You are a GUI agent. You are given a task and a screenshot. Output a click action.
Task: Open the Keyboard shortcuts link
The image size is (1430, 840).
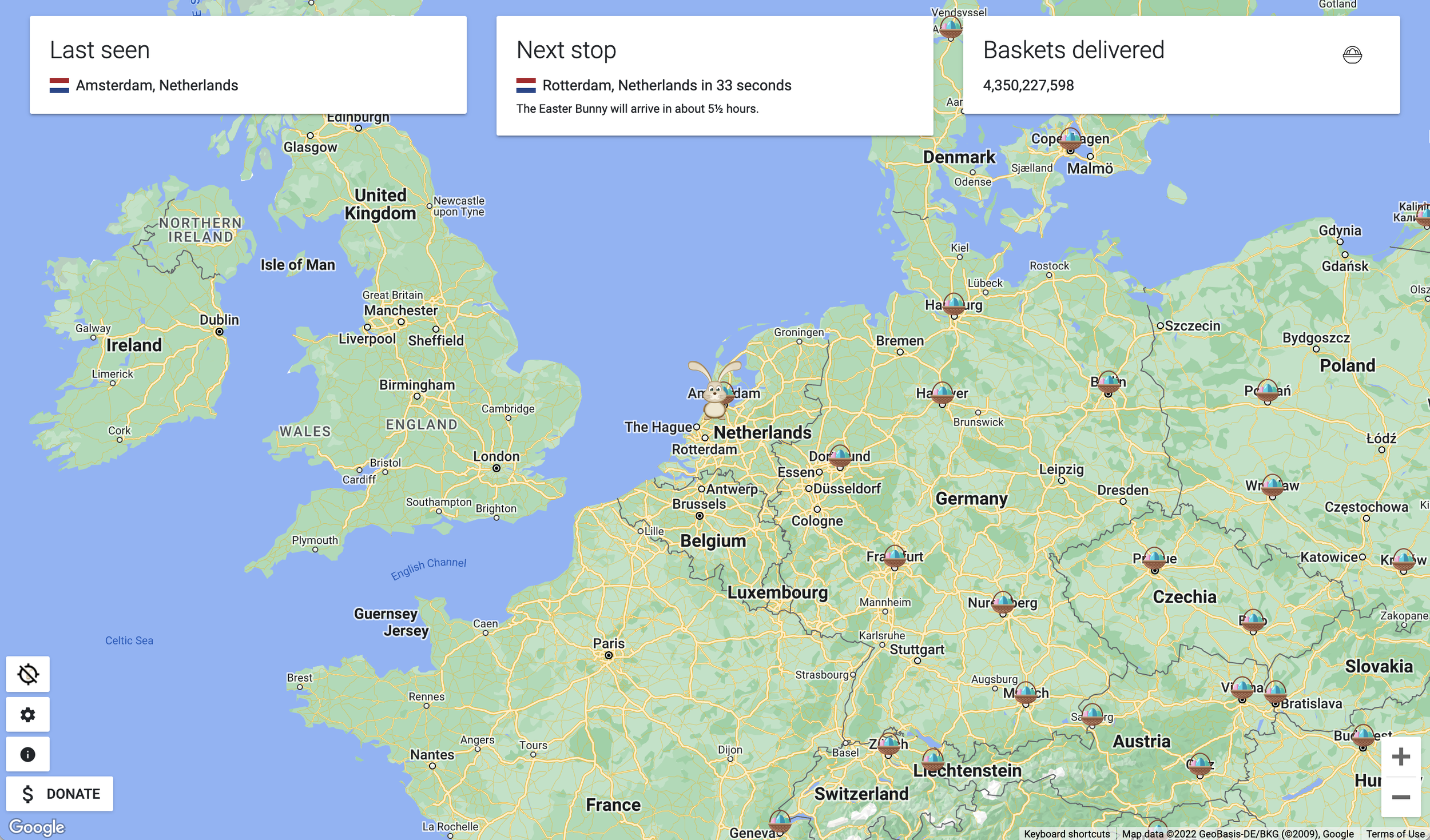click(x=1067, y=834)
